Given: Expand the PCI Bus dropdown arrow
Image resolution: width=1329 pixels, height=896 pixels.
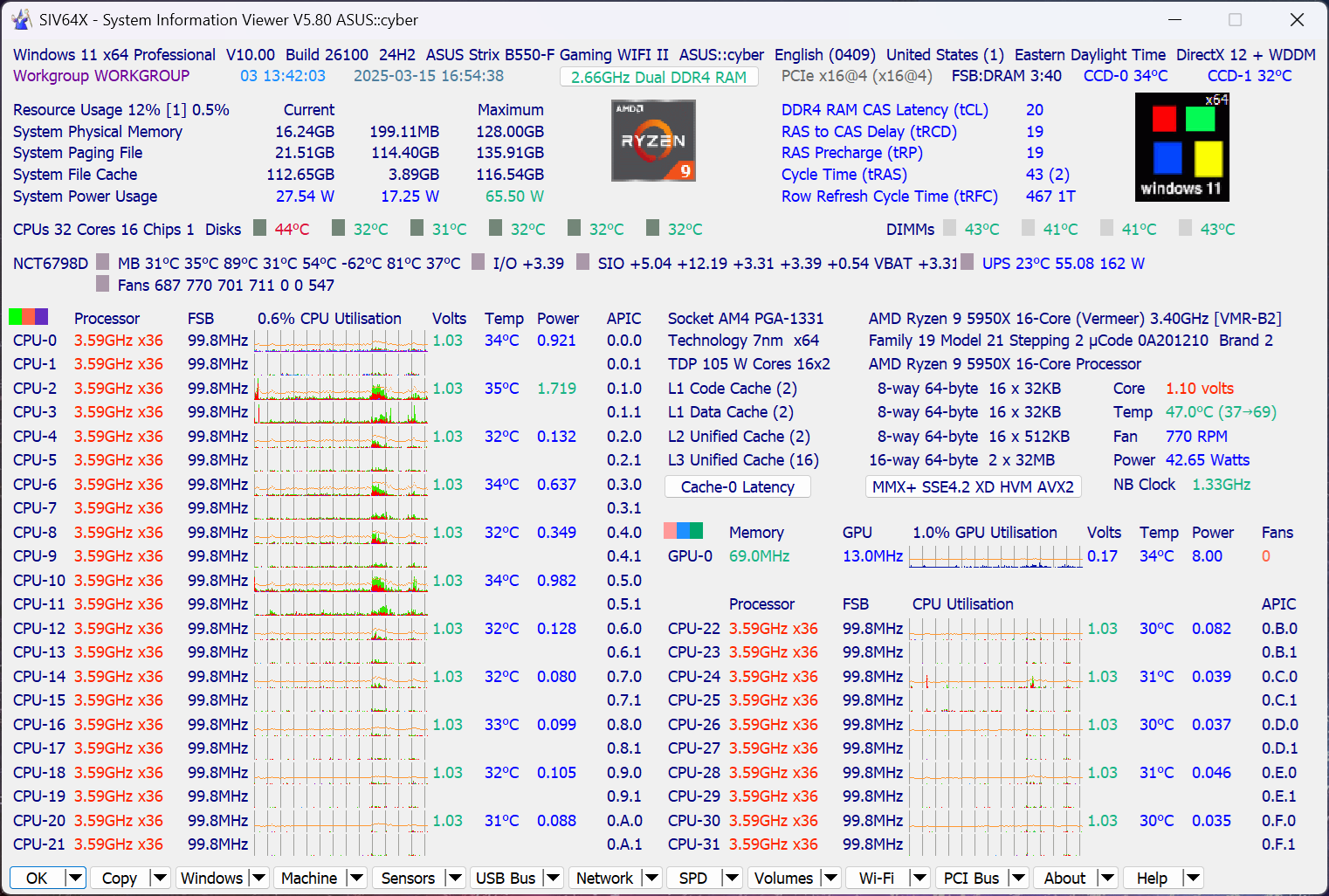Looking at the screenshot, I should click(x=1018, y=878).
